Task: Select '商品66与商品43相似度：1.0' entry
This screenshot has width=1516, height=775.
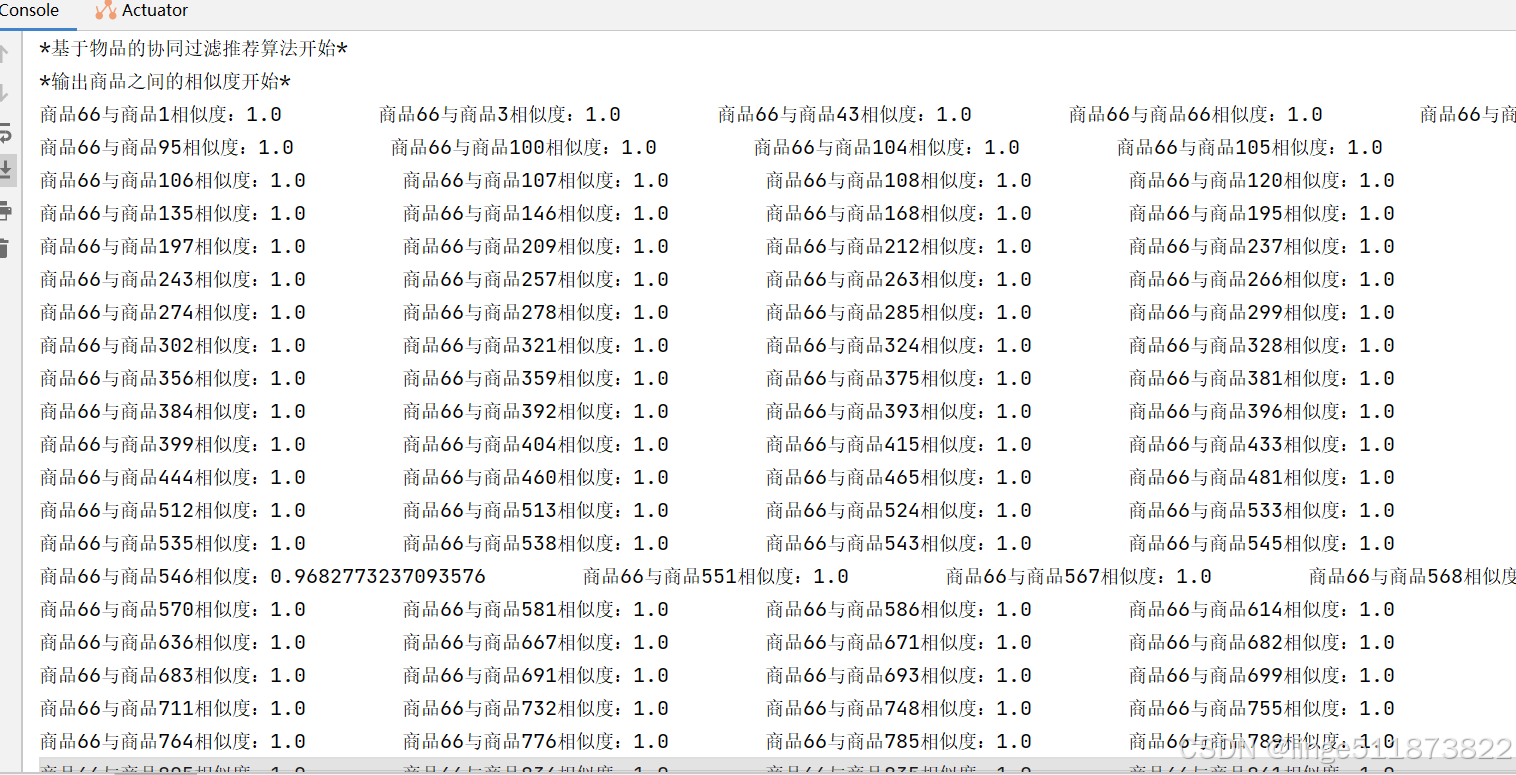Action: coord(845,115)
